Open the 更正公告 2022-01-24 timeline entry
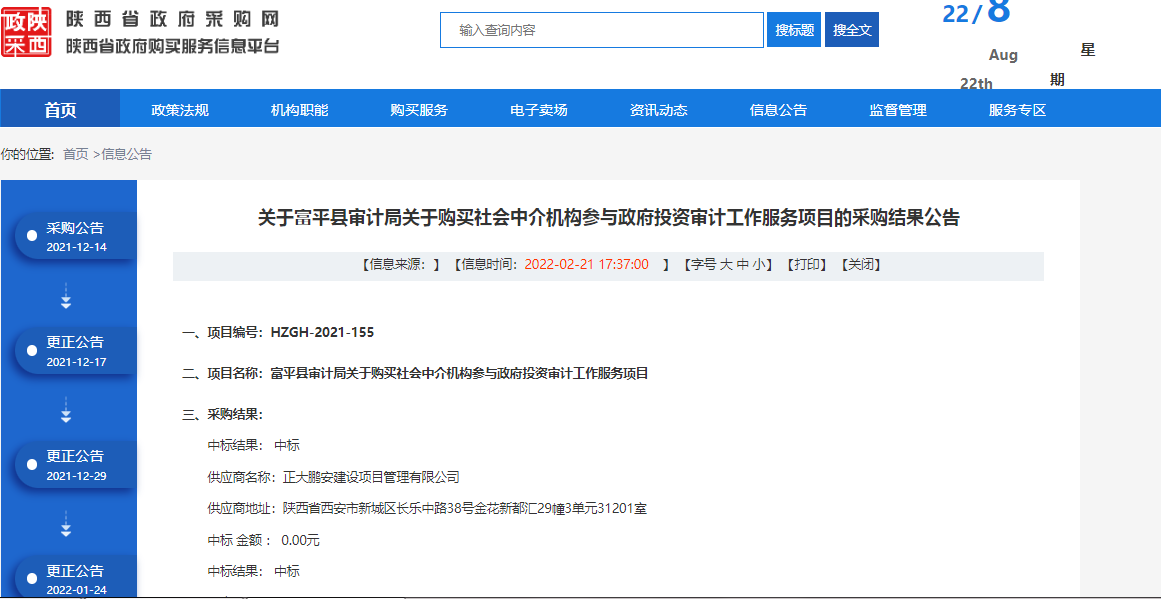Image resolution: width=1161 pixels, height=599 pixels. [75, 579]
